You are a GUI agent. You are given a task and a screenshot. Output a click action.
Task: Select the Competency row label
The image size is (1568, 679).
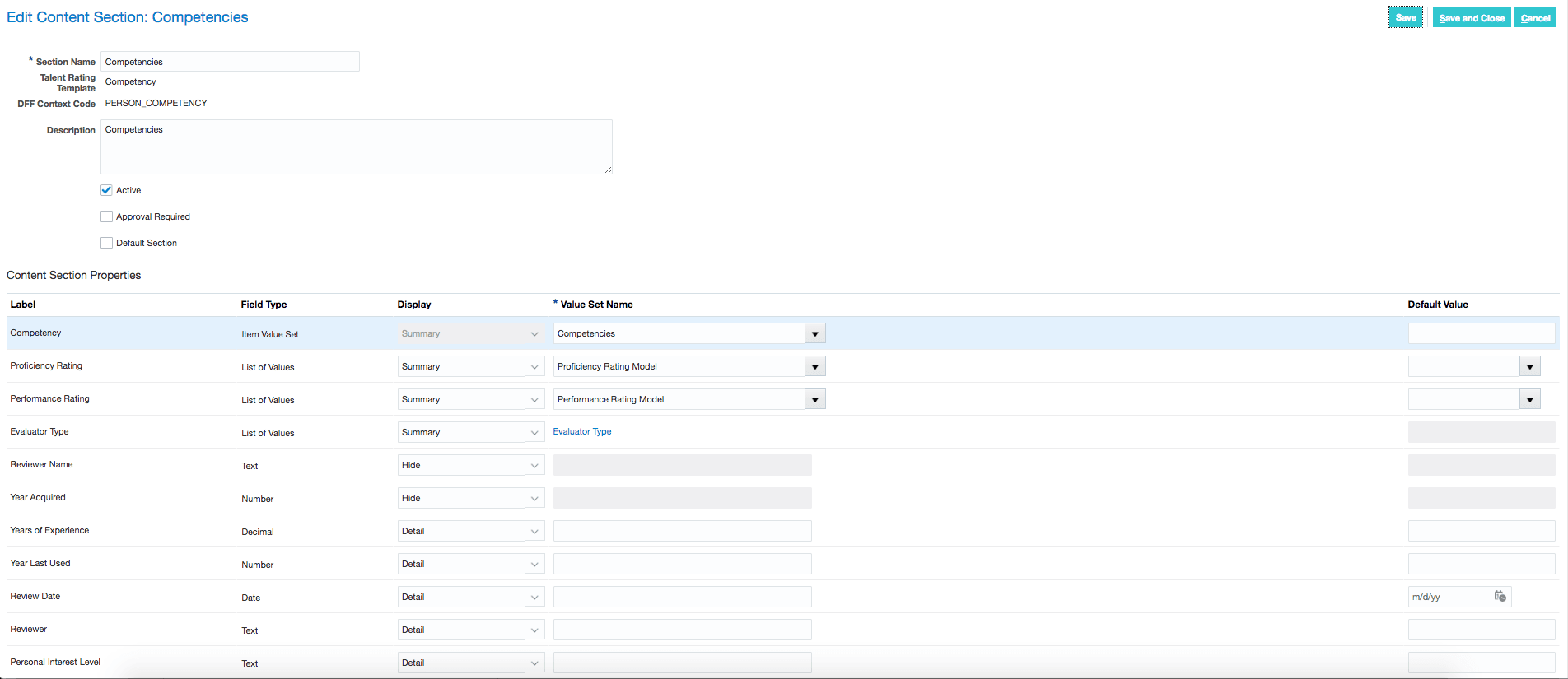pos(35,333)
